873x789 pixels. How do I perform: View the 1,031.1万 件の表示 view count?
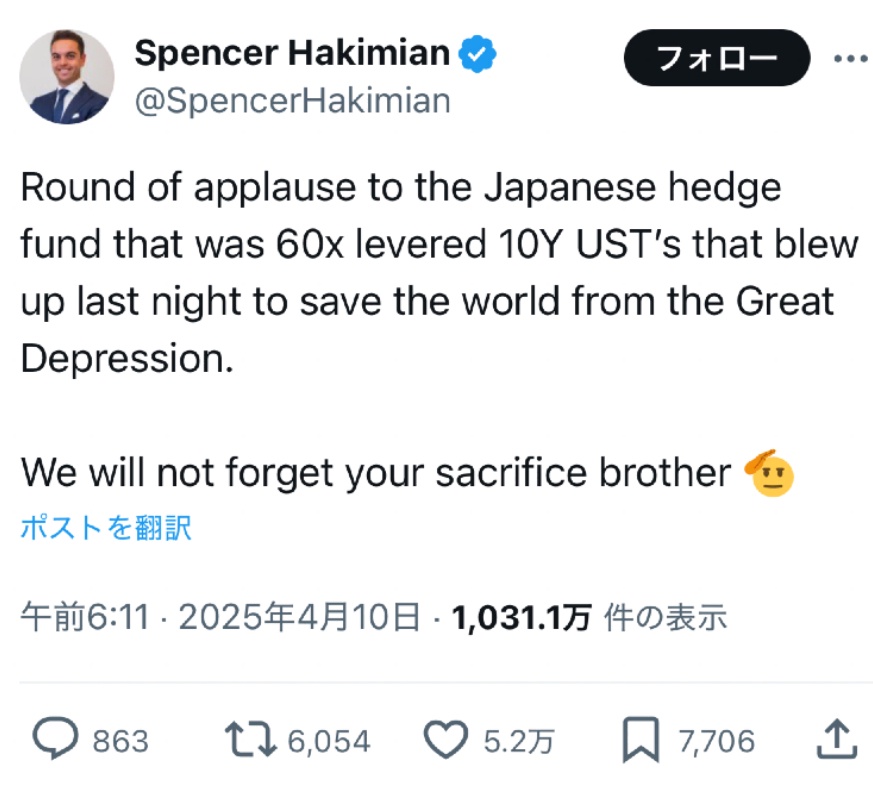pyautogui.click(x=589, y=618)
